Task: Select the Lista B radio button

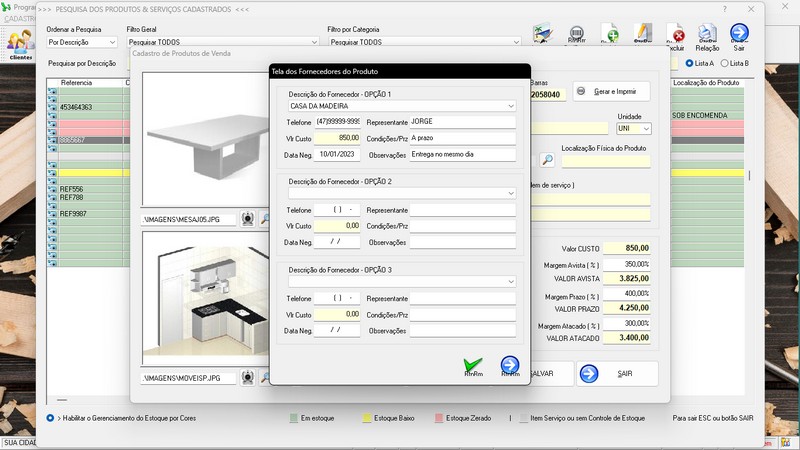Action: point(726,63)
